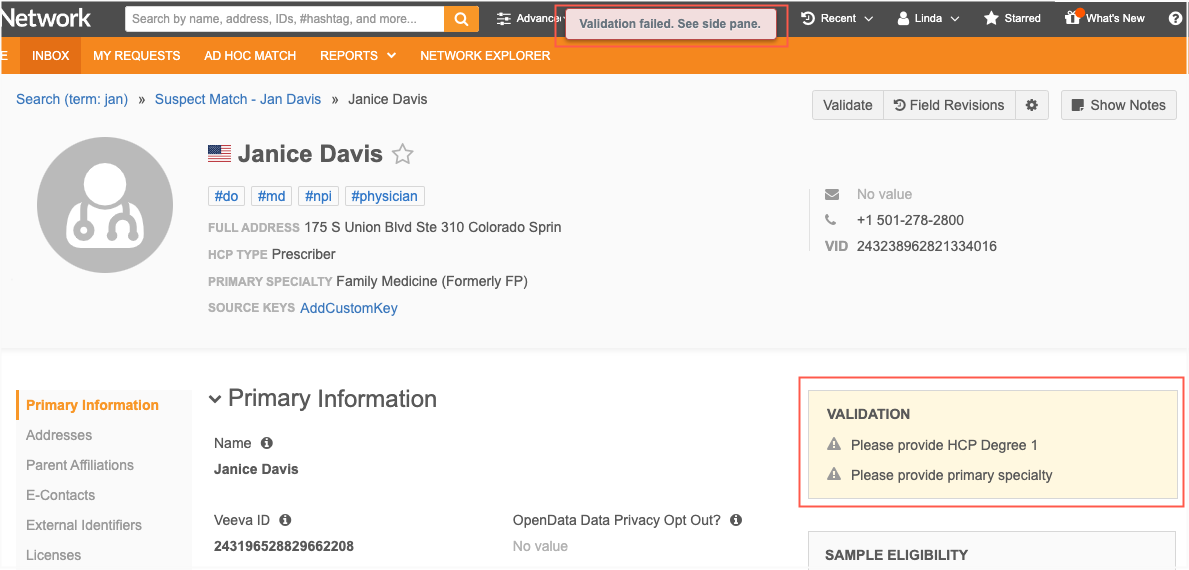Click the help question mark icon
The width and height of the screenshot is (1189, 570).
coord(1175,18)
